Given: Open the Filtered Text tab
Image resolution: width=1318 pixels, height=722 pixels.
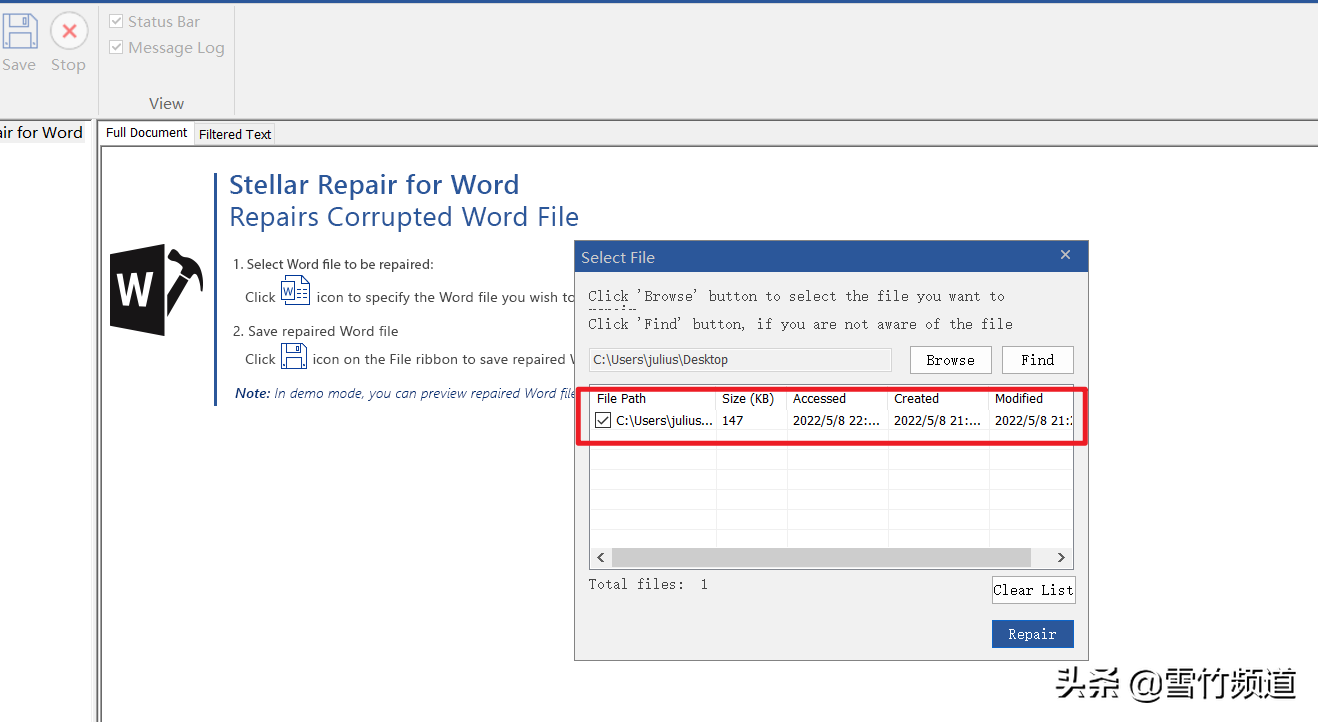Looking at the screenshot, I should tap(235, 134).
